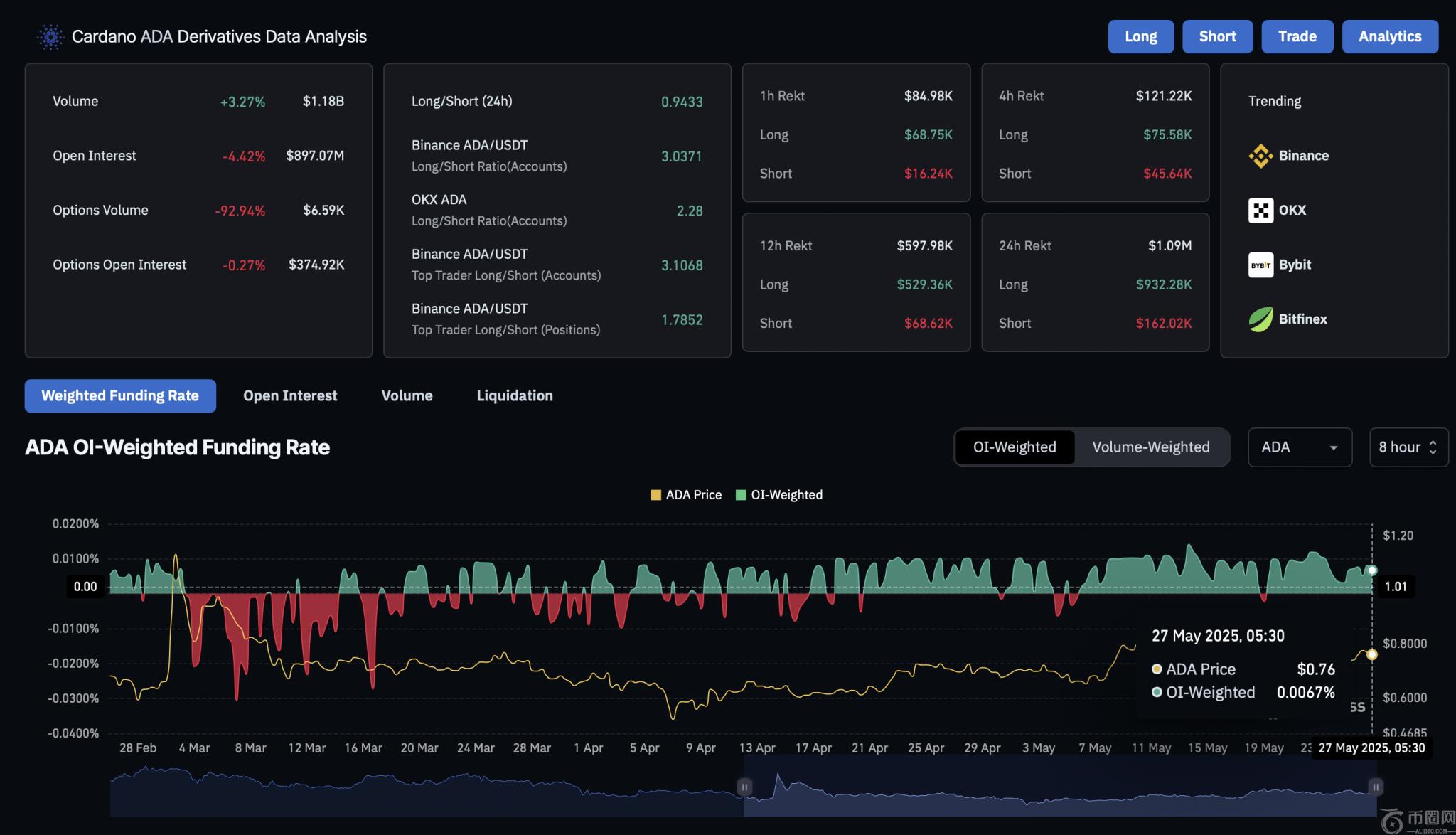Toggle ADA Price legend series
This screenshot has height=835, width=1456.
coord(686,495)
